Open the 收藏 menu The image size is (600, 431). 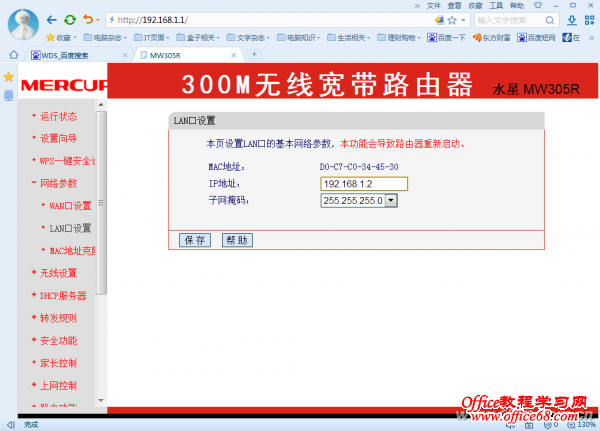475,5
